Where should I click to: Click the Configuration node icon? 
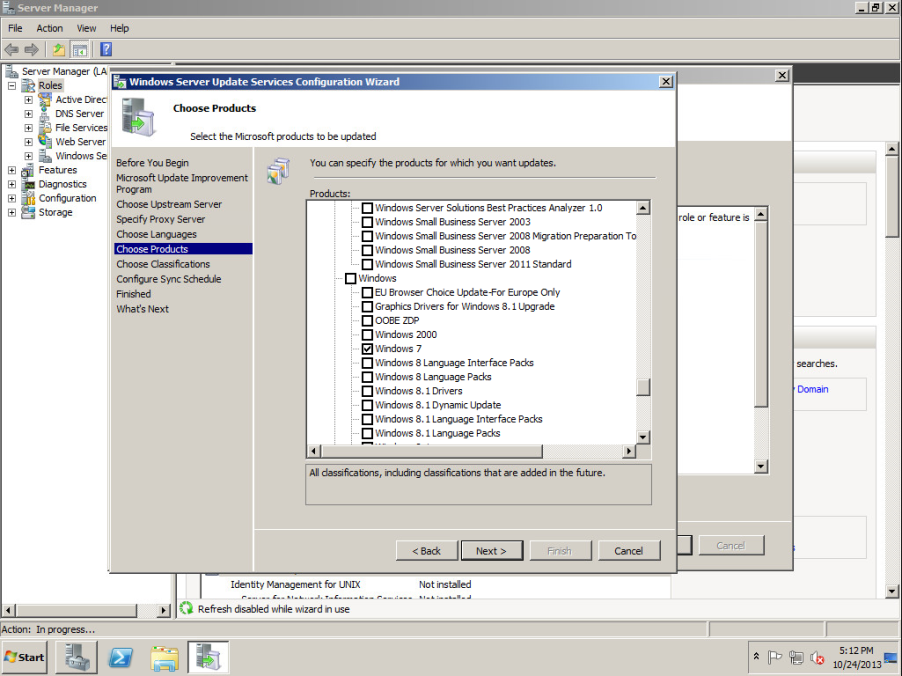coord(28,198)
